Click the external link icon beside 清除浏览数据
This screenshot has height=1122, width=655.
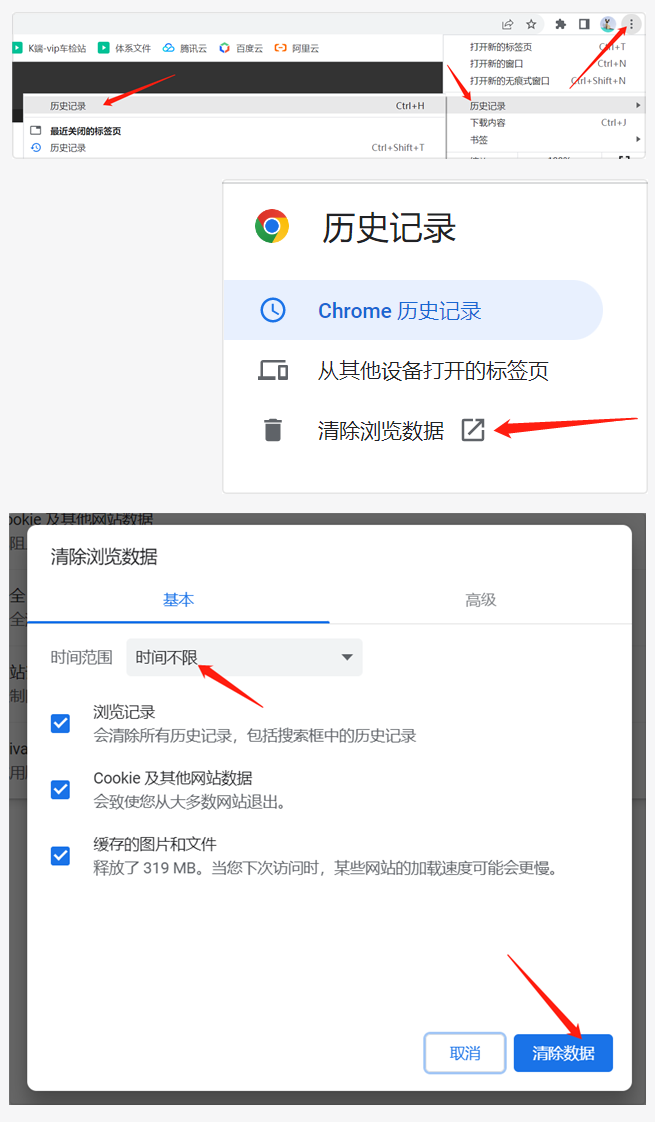tap(473, 430)
